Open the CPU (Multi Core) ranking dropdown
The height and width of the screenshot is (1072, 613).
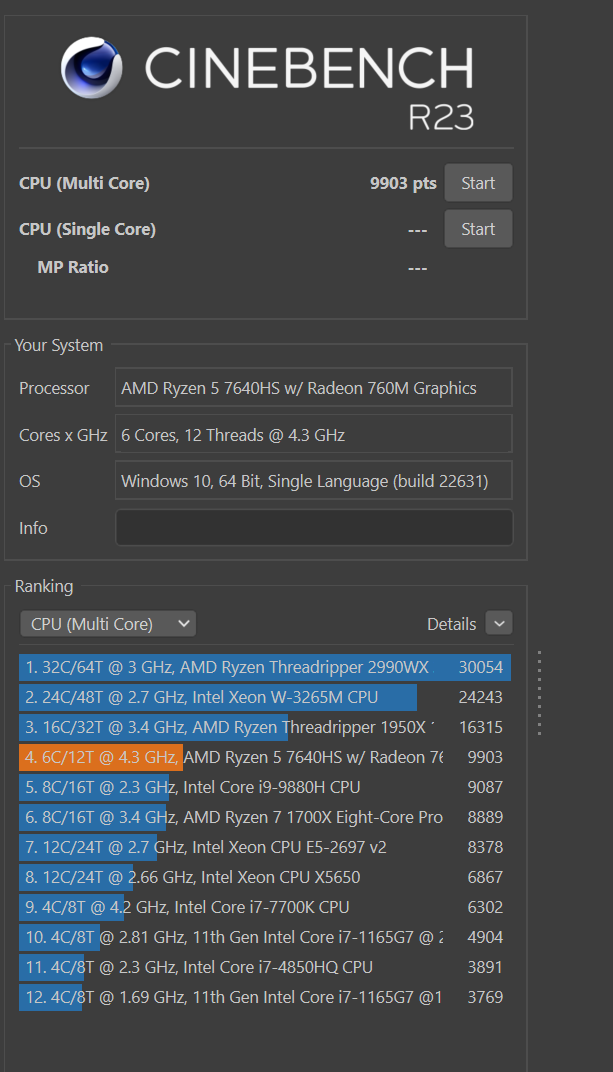pos(108,624)
